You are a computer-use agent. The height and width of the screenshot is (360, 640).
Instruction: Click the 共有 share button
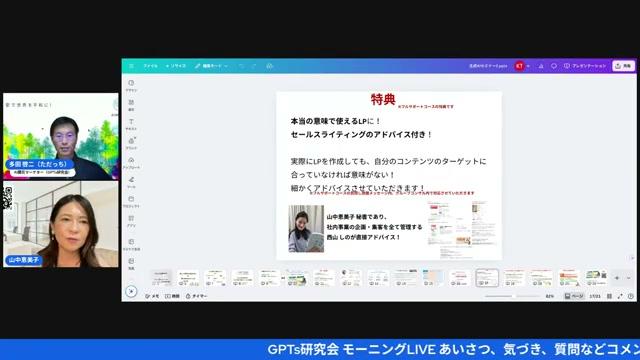623,66
